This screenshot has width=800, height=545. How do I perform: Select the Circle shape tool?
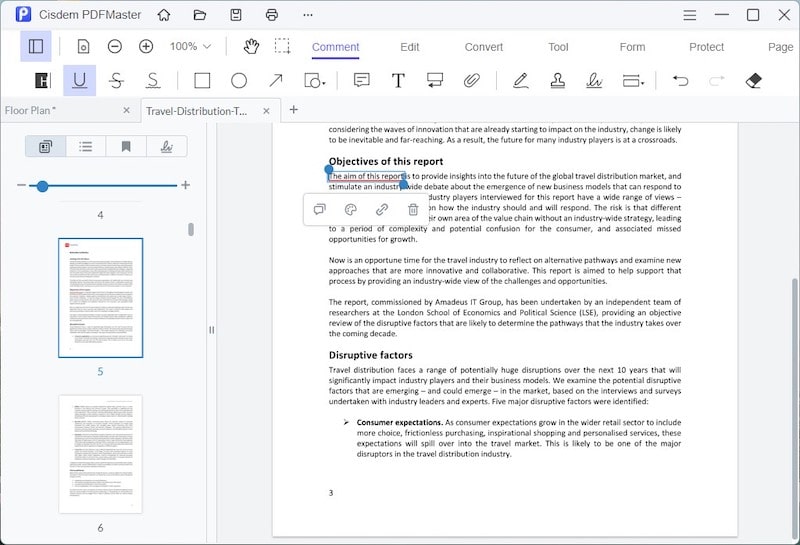pyautogui.click(x=239, y=81)
